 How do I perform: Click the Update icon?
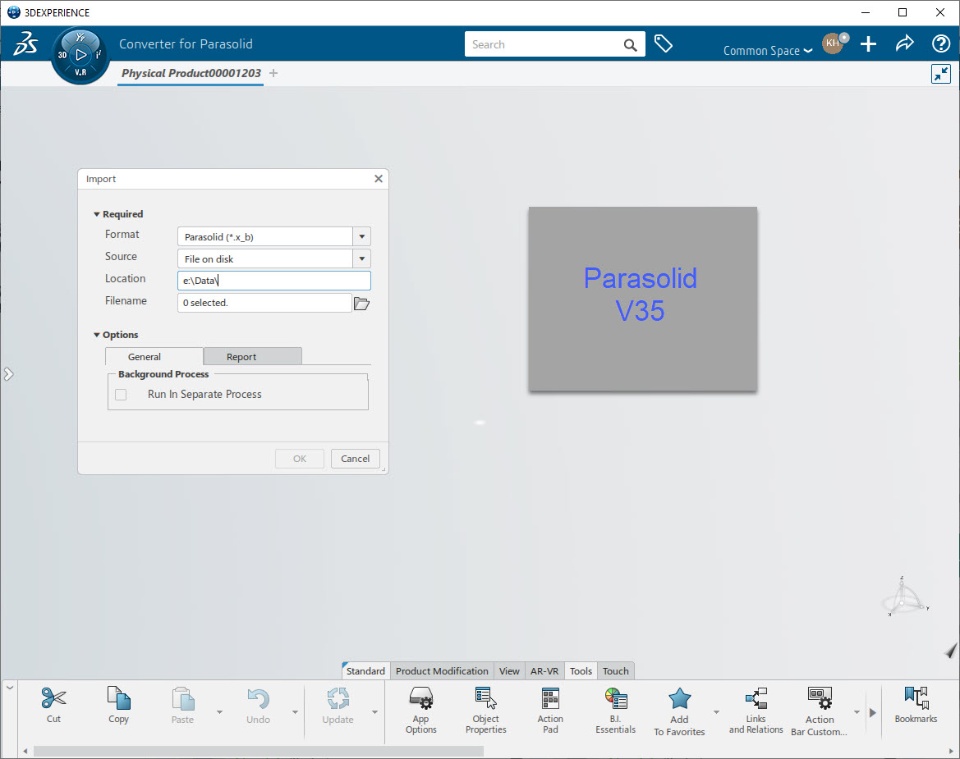pos(338,698)
